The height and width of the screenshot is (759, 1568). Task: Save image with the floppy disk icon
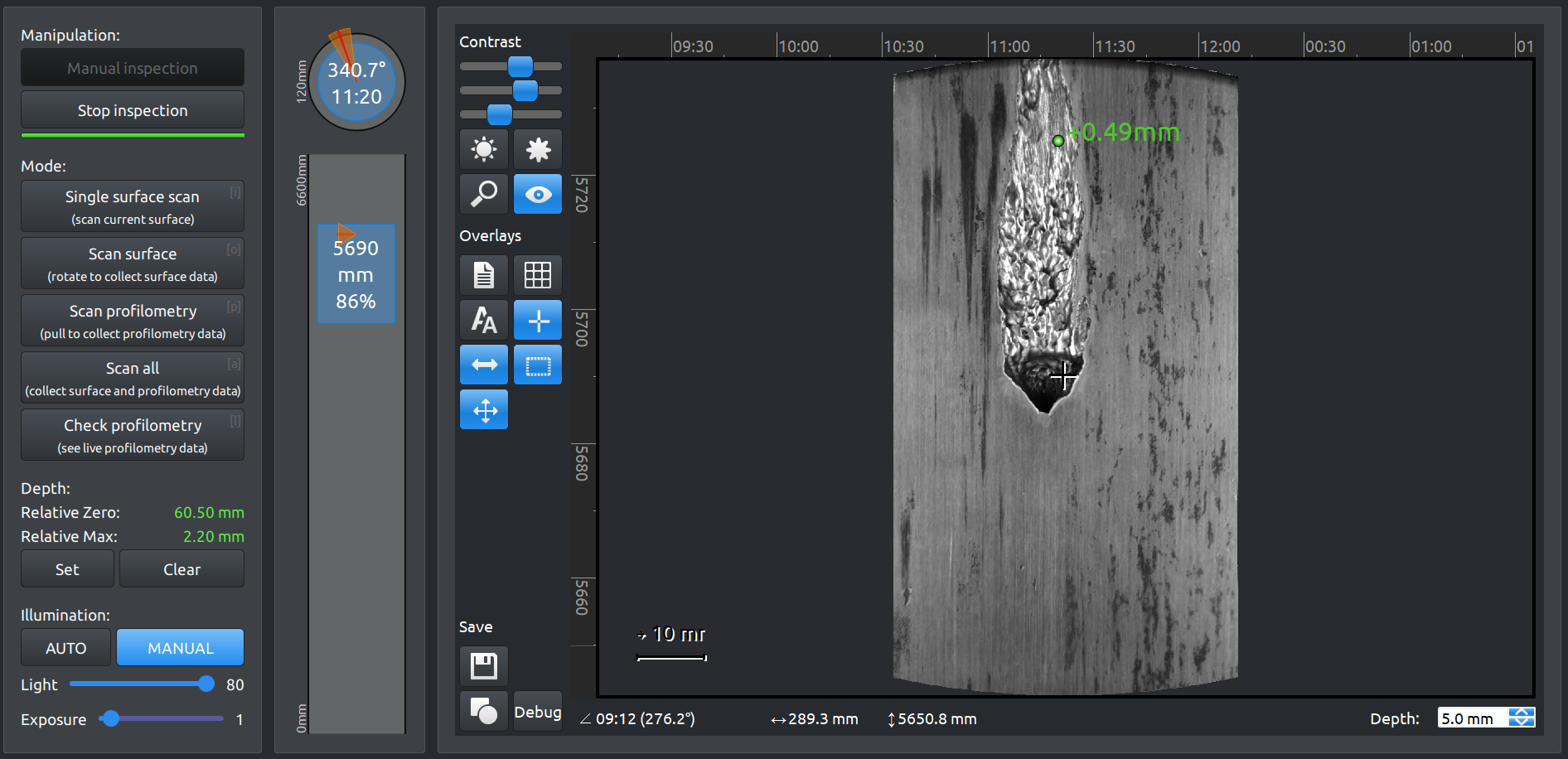[484, 666]
